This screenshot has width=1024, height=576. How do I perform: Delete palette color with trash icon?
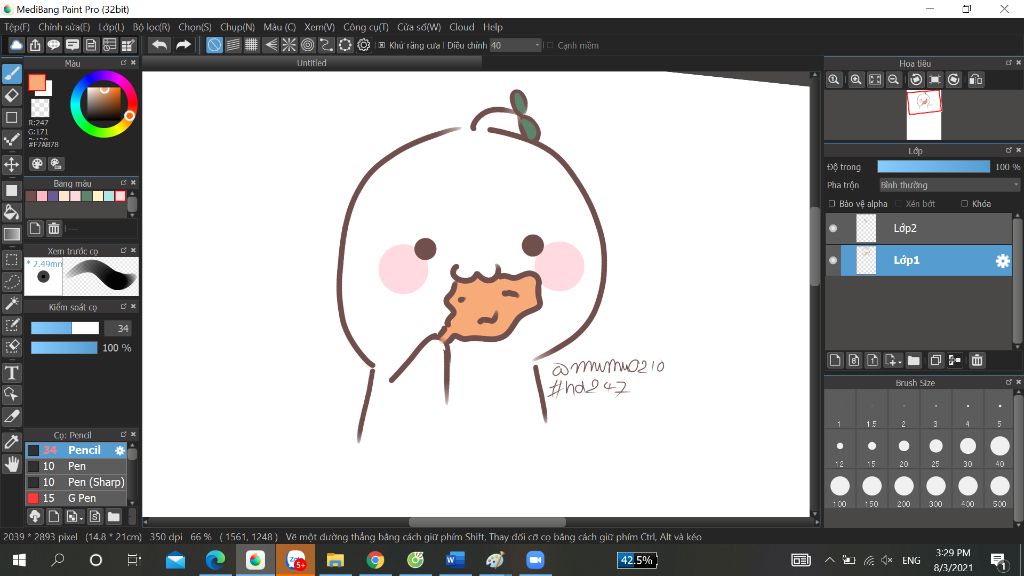[x=54, y=228]
